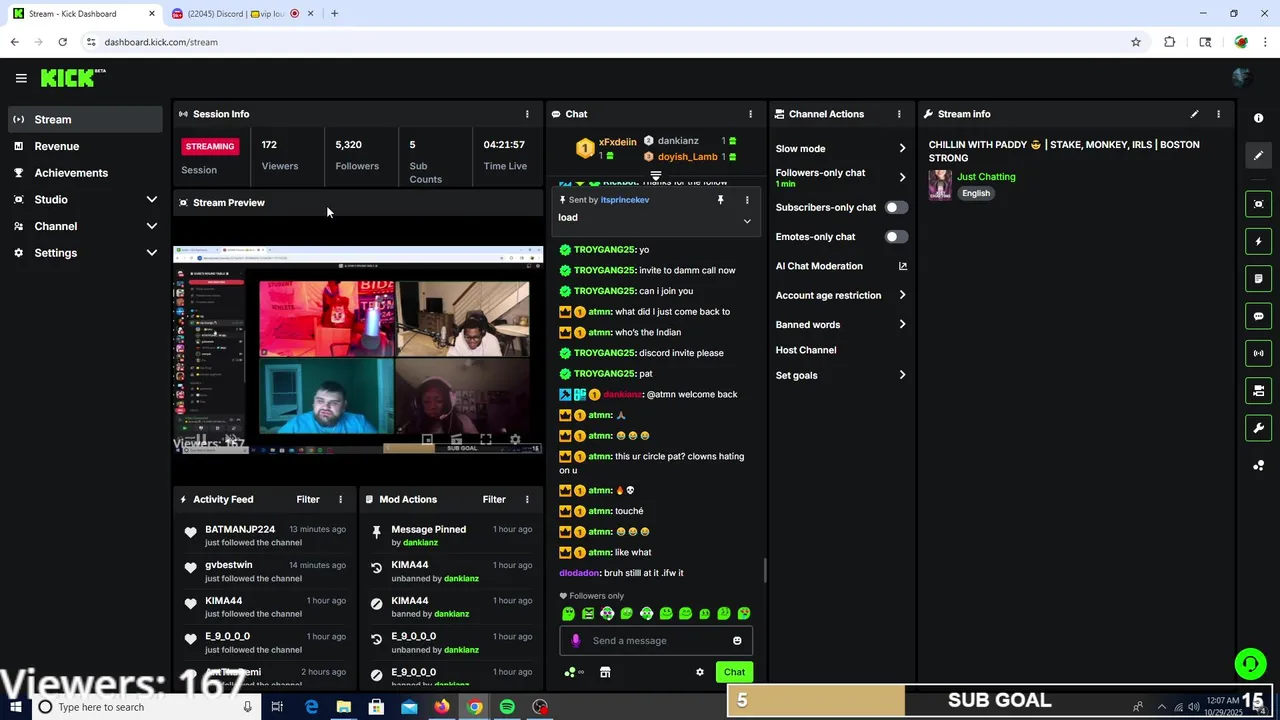Go to Achievements page
Viewport: 1280px width, 720px height.
86,173
